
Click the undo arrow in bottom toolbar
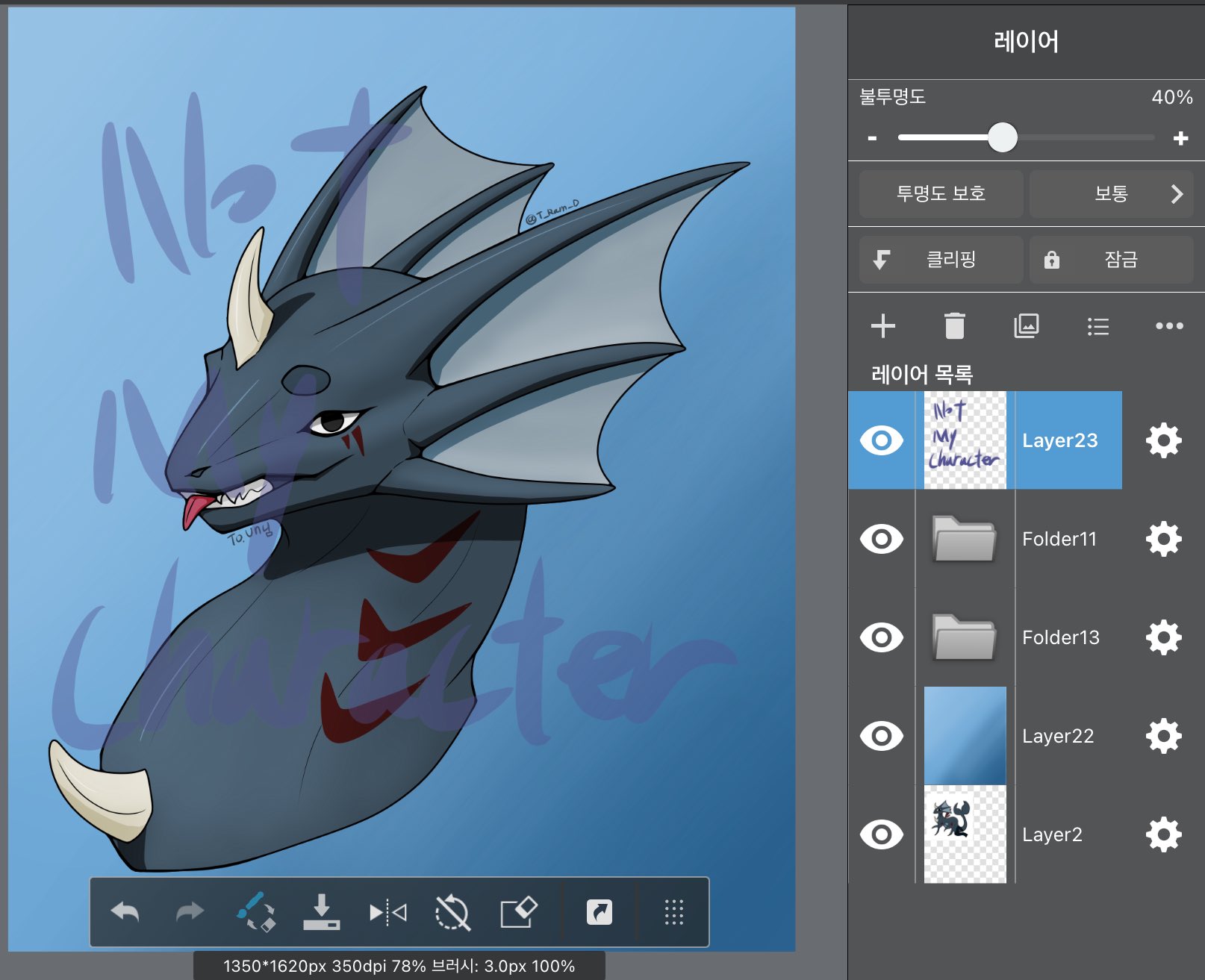click(125, 912)
